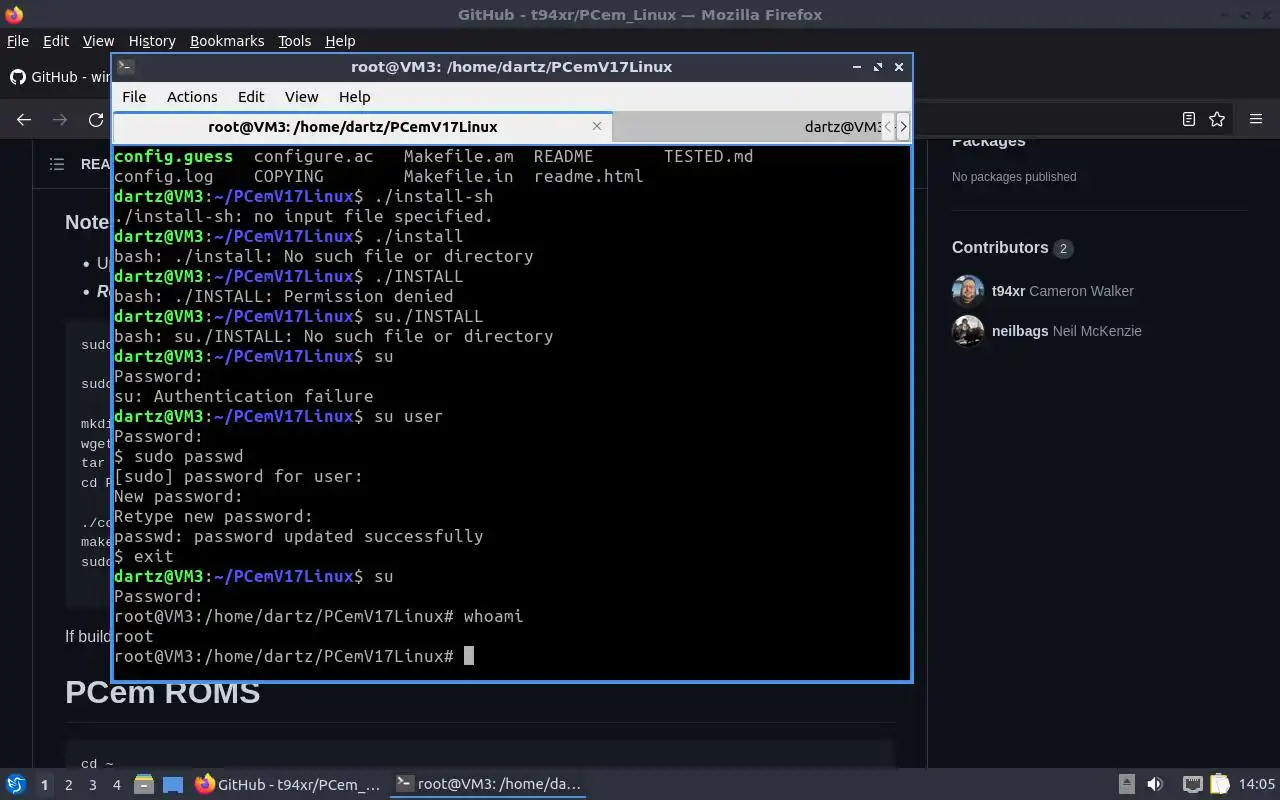
Task: Open Firefox Help menu
Action: (340, 41)
